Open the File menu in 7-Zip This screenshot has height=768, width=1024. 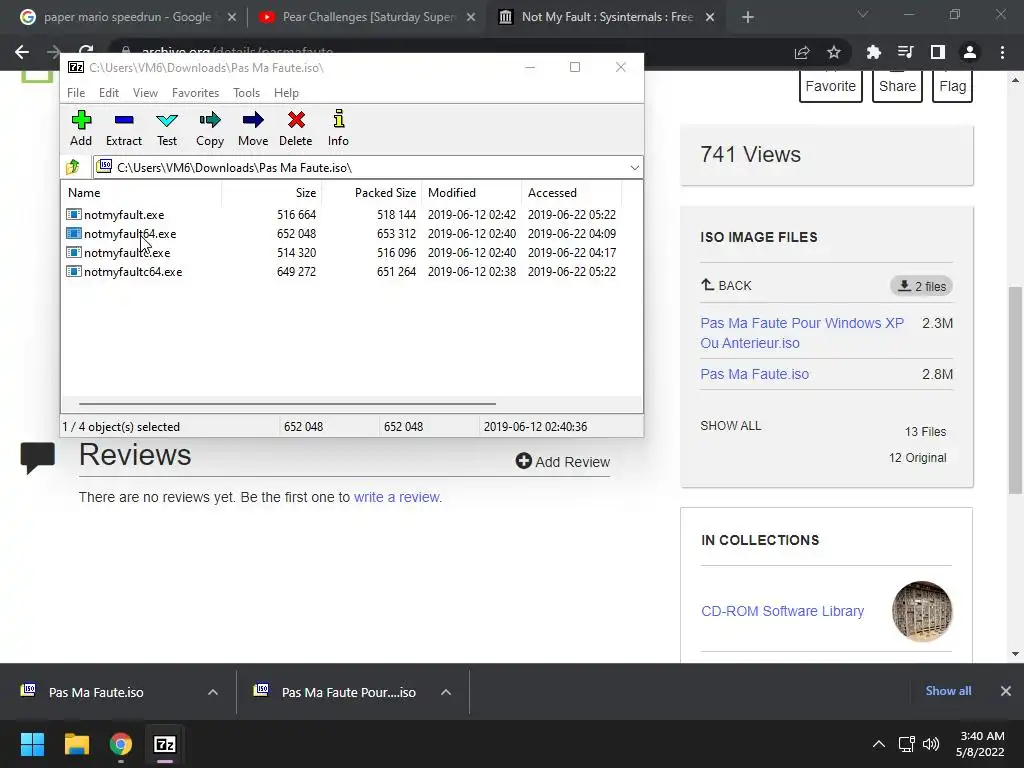coord(76,93)
